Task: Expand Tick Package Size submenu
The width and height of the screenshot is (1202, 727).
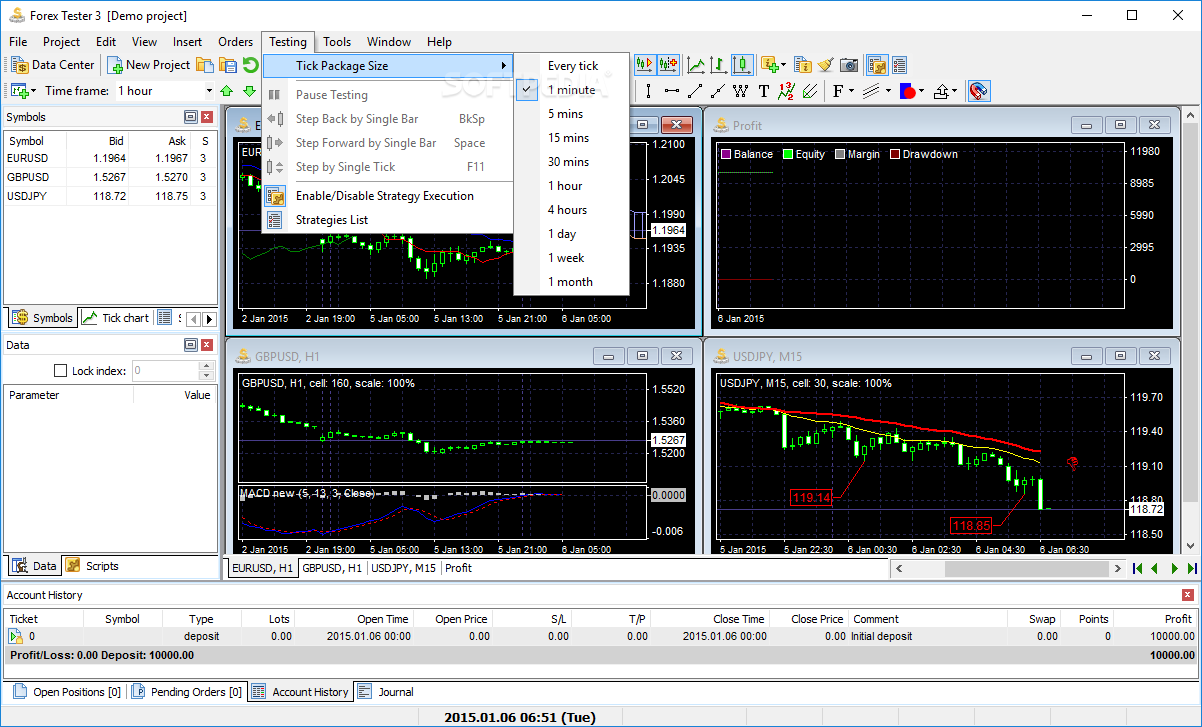Action: (x=388, y=66)
